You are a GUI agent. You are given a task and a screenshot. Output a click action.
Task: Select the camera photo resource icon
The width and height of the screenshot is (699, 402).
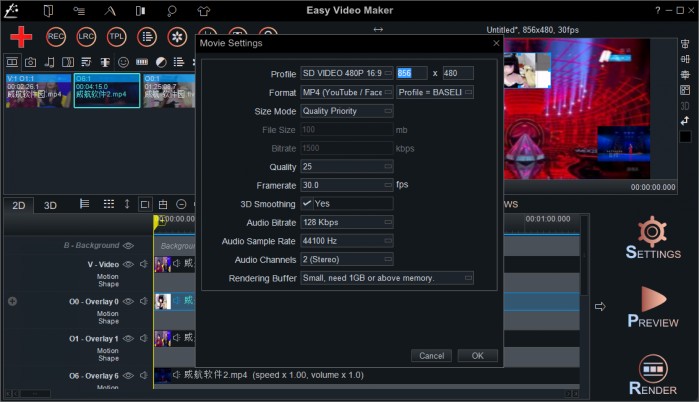point(30,62)
